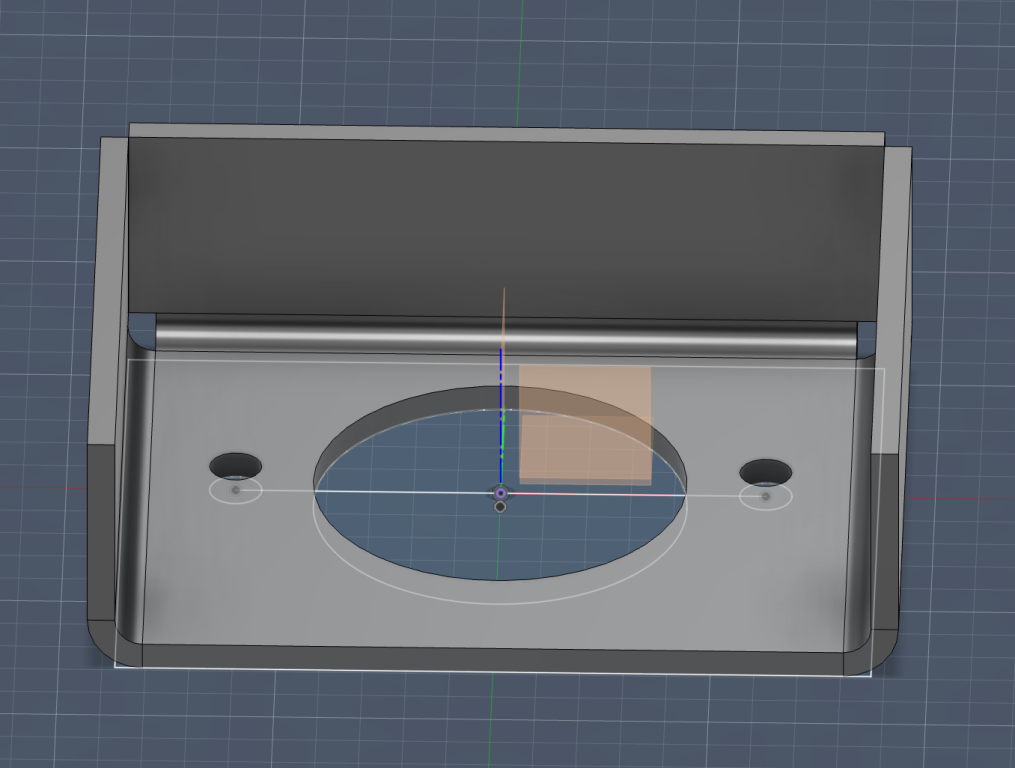Click the right small mounting hole

766,472
